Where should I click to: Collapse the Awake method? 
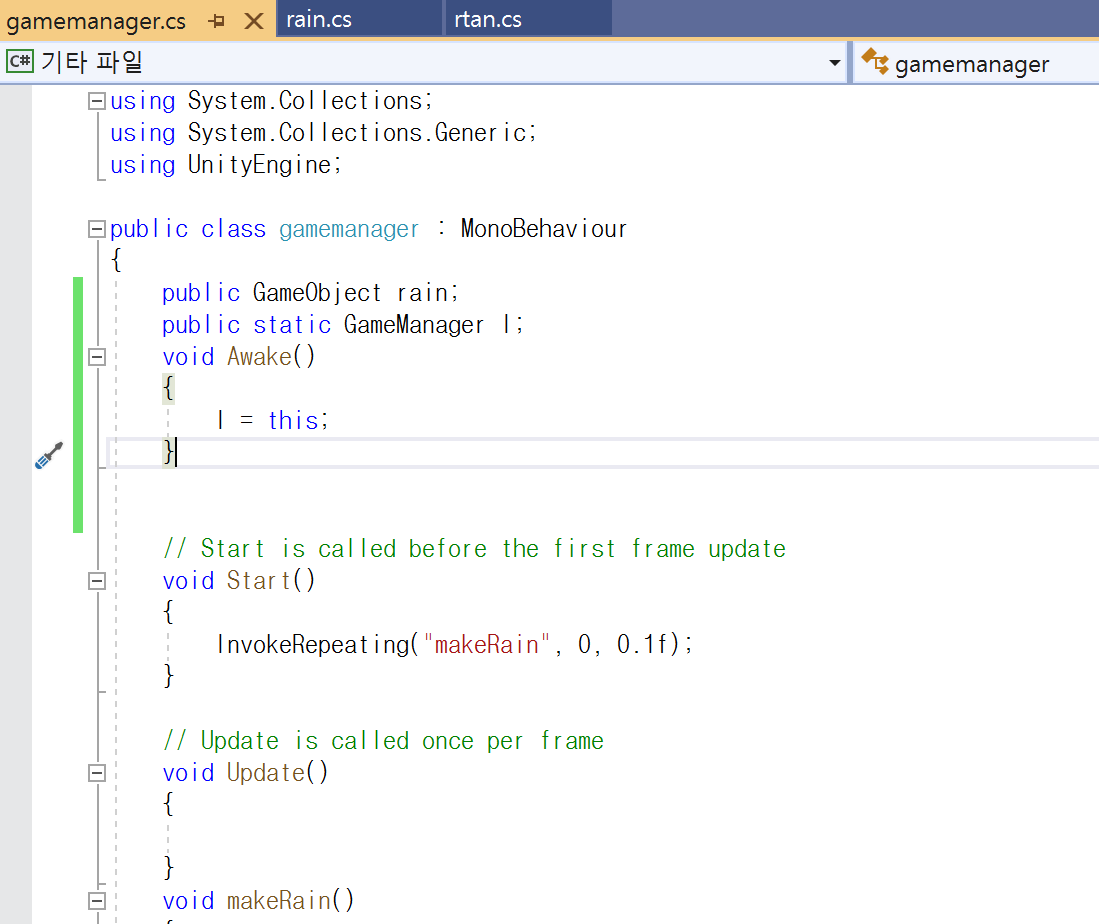point(97,357)
